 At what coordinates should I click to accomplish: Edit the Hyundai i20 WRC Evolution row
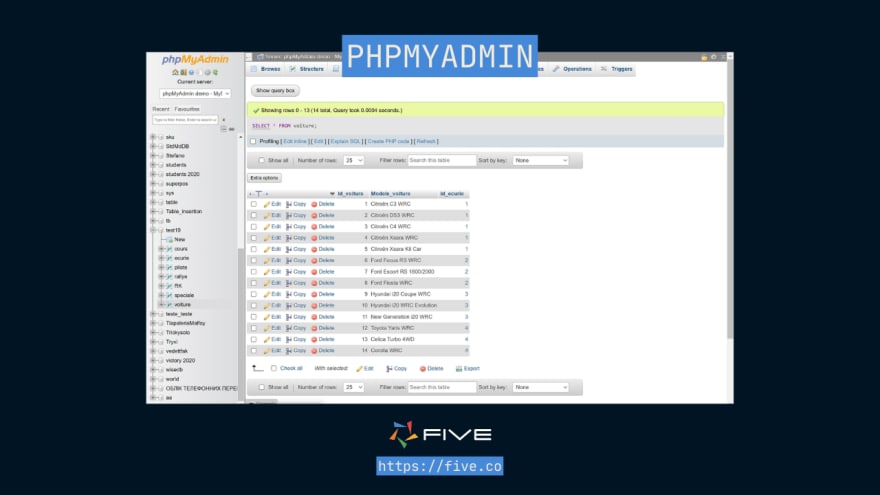click(x=272, y=305)
